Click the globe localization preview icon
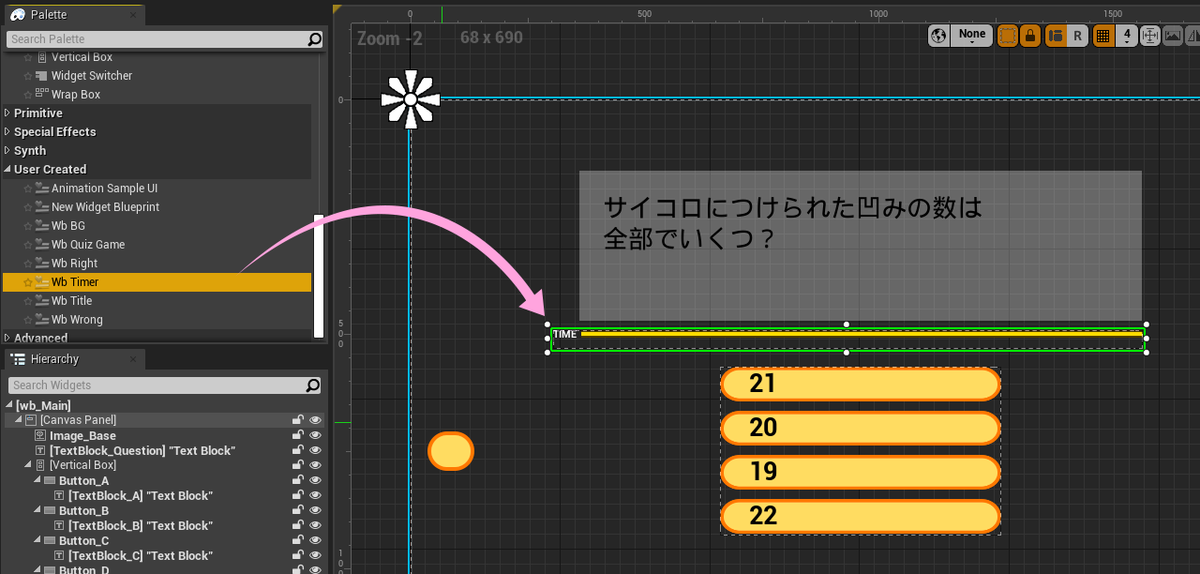Image resolution: width=1200 pixels, height=574 pixels. pyautogui.click(x=938, y=36)
